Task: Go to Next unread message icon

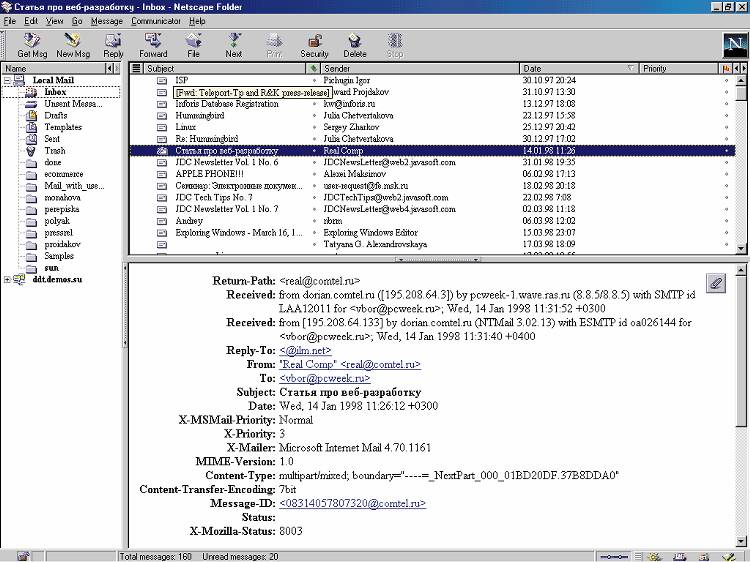Action: coord(233,45)
